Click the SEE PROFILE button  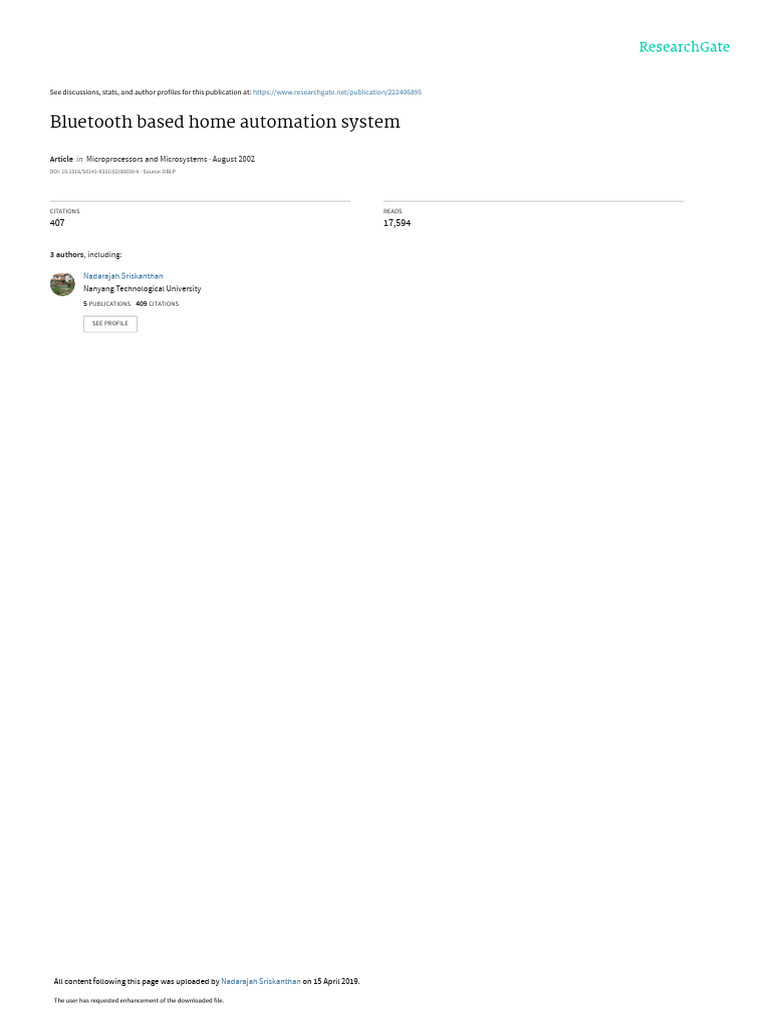pos(110,324)
